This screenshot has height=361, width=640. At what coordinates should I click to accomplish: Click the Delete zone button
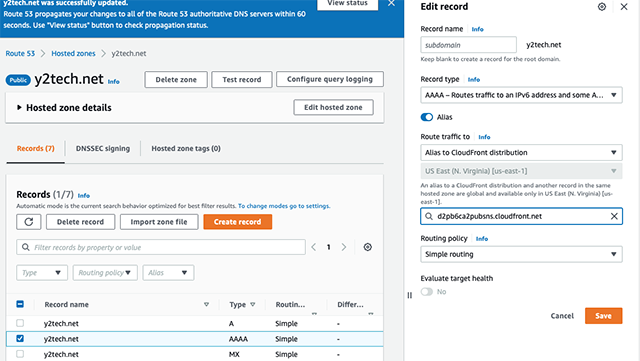(x=176, y=80)
